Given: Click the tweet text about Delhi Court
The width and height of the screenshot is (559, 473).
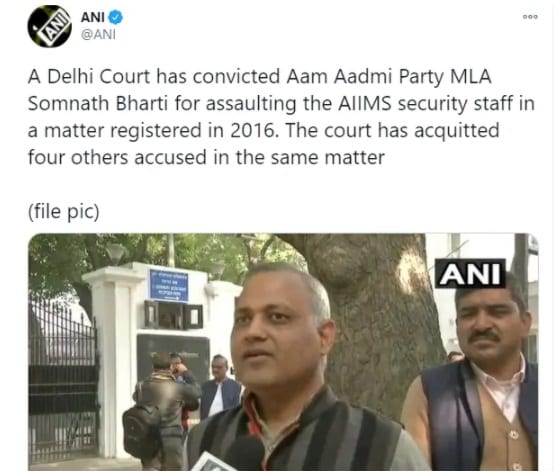Looking at the screenshot, I should click(281, 117).
